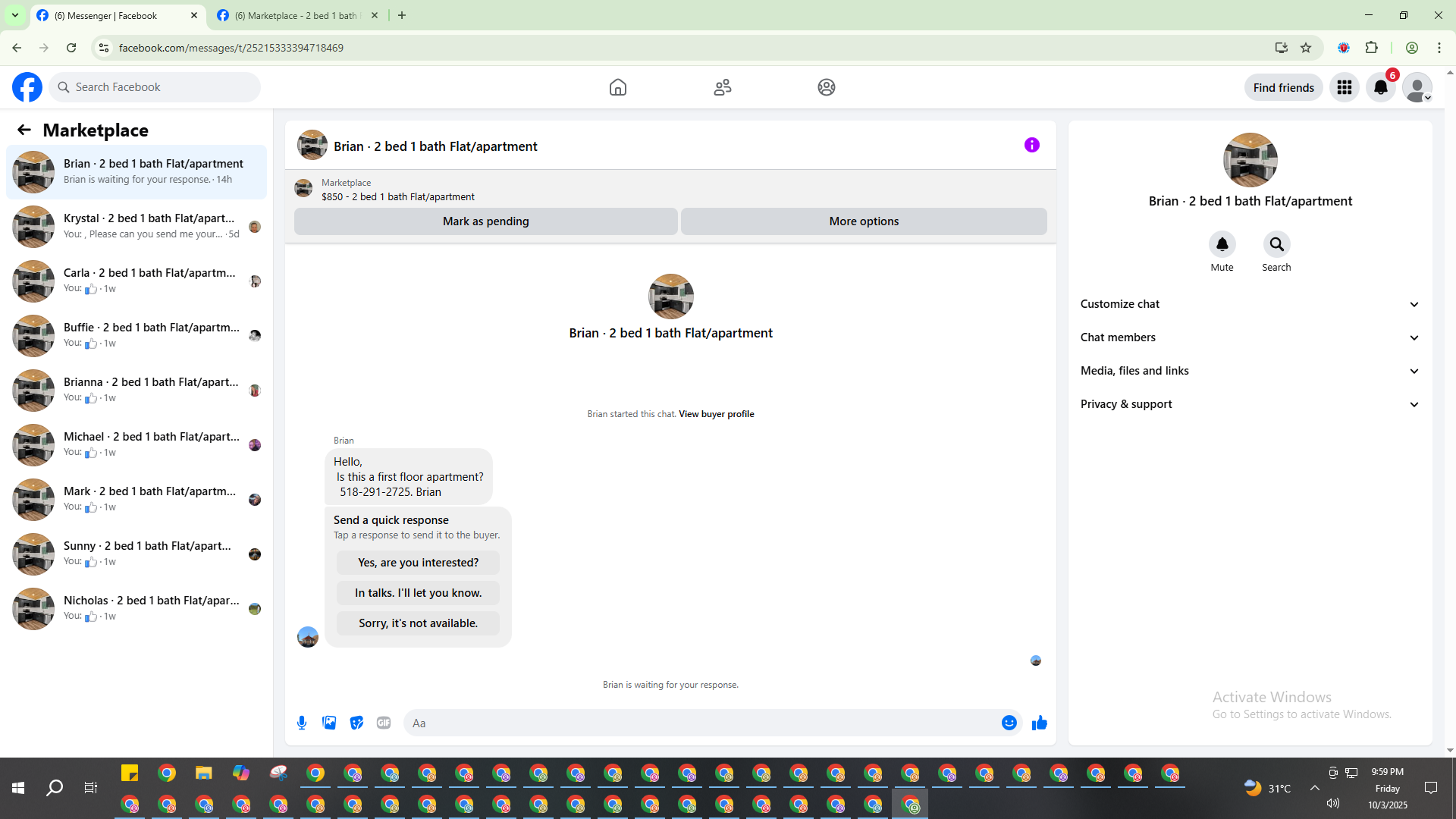This screenshot has width=1456, height=819.
Task: Open the emoji picker in composer
Action: 1009,723
